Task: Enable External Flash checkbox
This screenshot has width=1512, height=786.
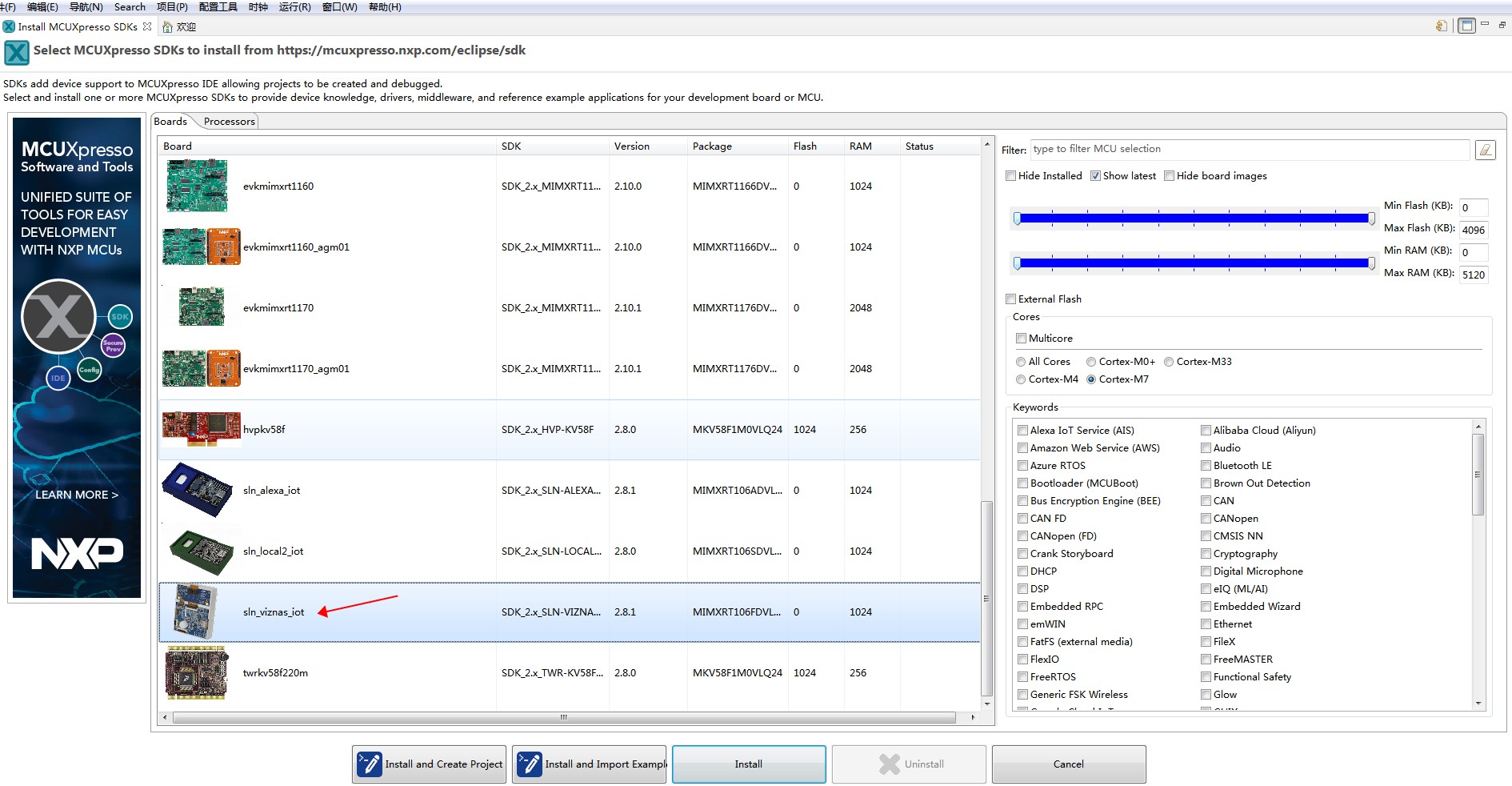Action: coord(1011,299)
